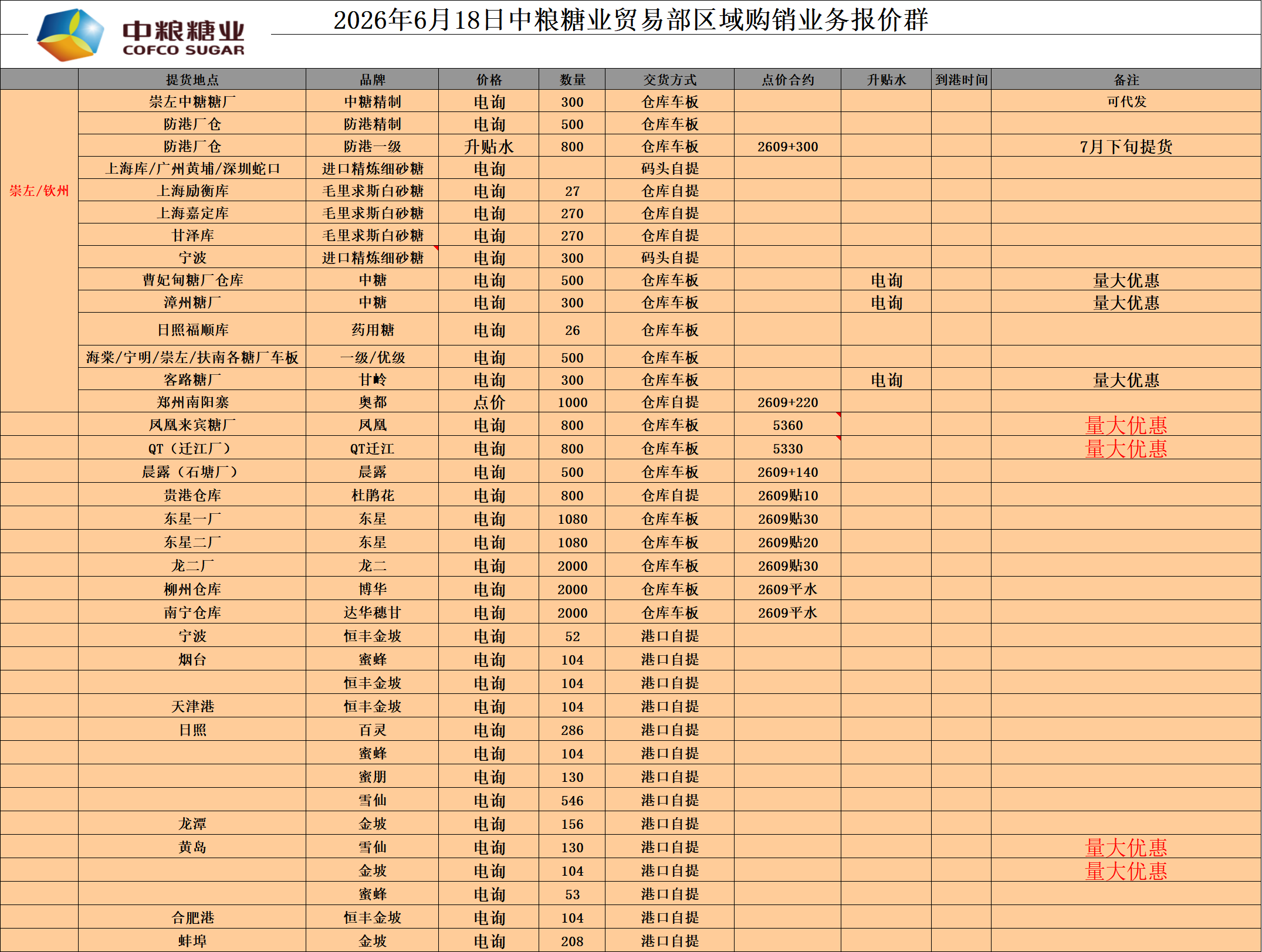Select the 贵港仓库 cell

[x=192, y=495]
